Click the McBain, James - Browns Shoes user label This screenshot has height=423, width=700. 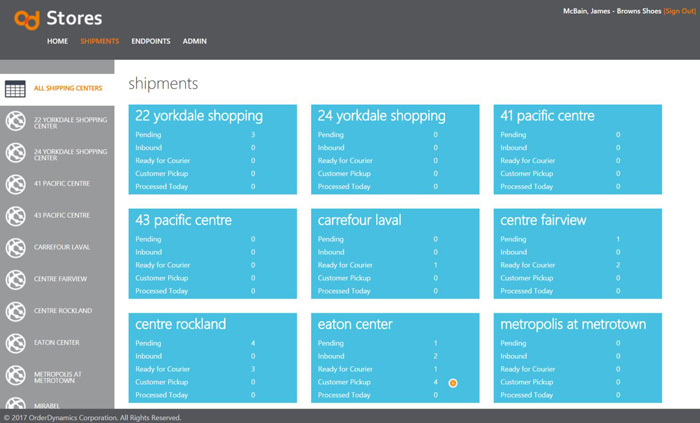612,11
